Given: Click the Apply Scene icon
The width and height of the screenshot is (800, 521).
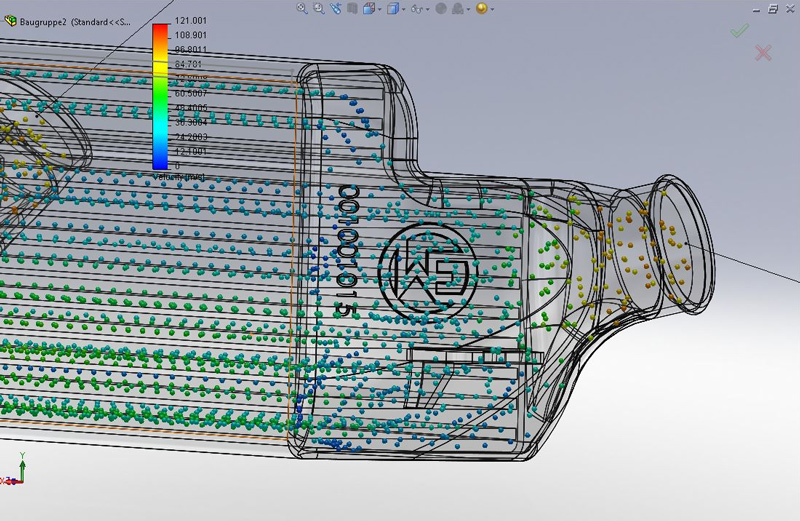Looking at the screenshot, I should (x=457, y=8).
